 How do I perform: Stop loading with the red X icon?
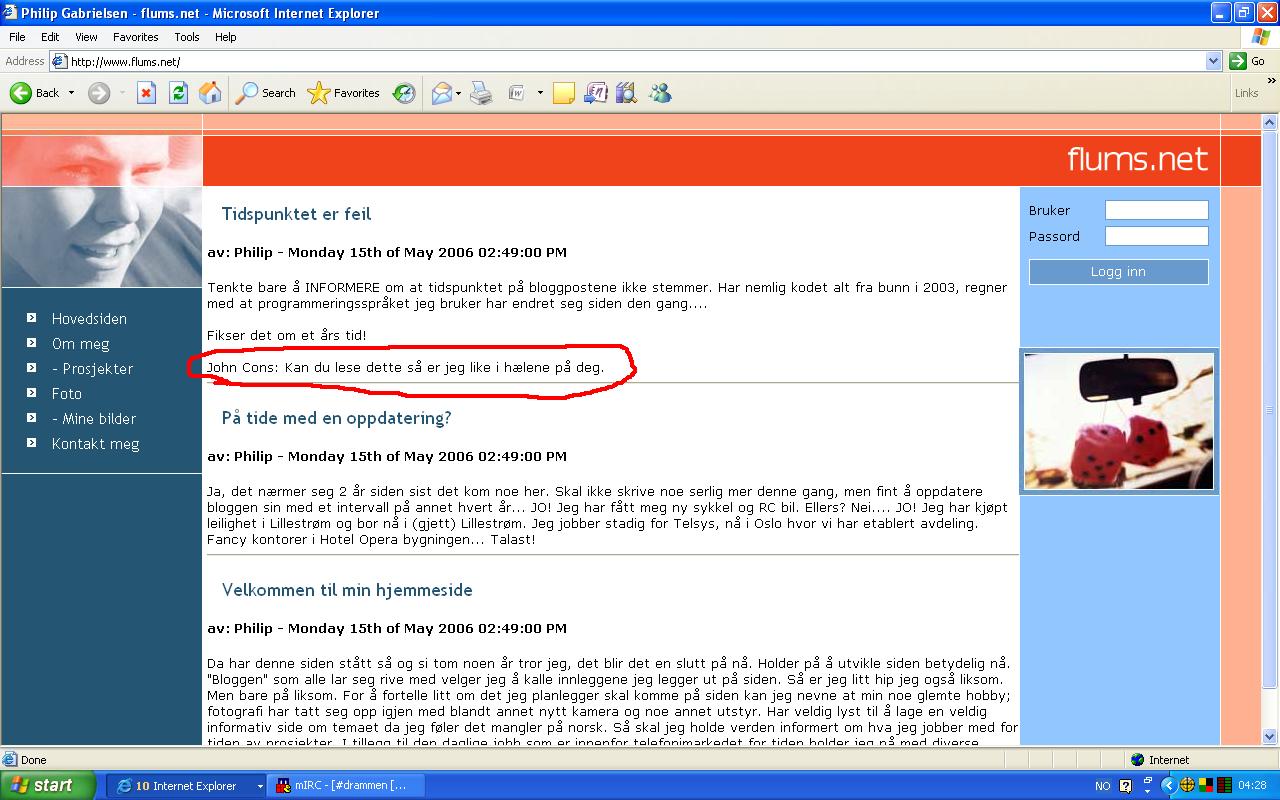point(146,93)
